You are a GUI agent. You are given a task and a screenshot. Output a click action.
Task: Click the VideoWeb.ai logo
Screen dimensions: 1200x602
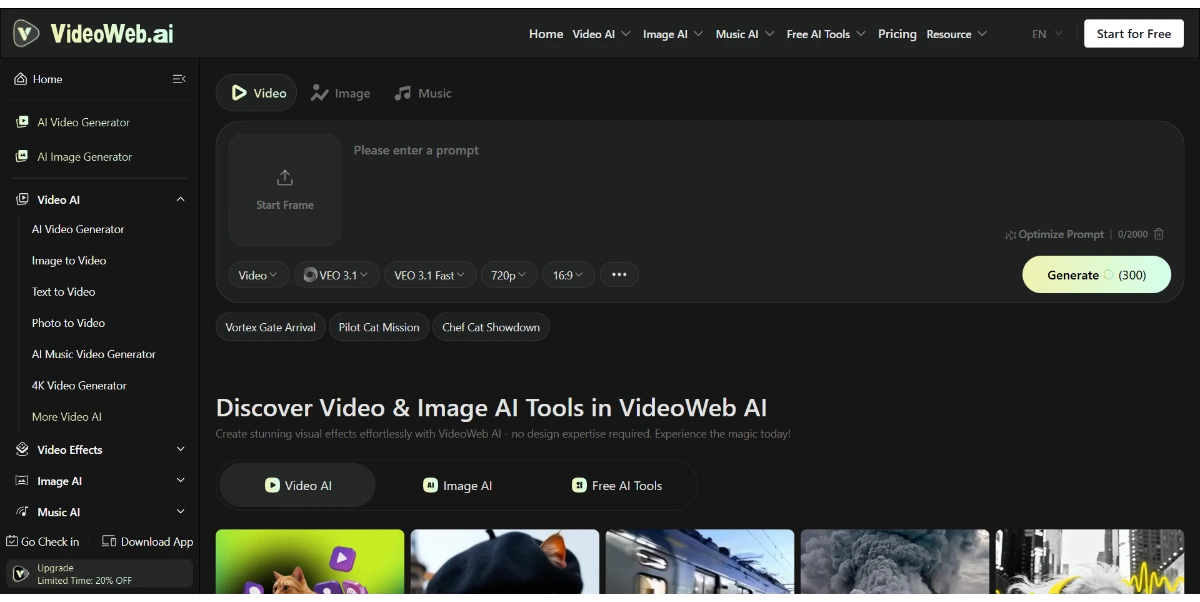tap(93, 33)
